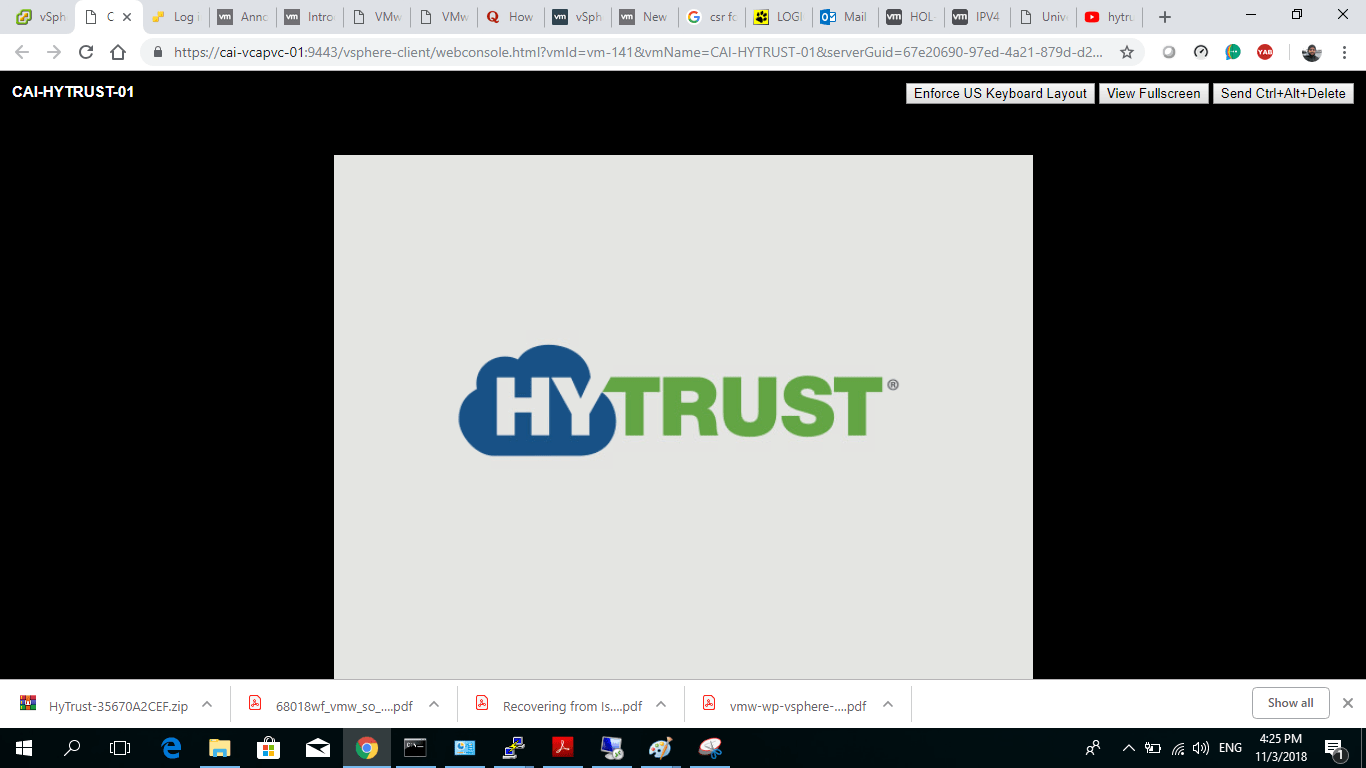Switch to the Mail Outlook tab
The height and width of the screenshot is (768, 1366).
pyautogui.click(x=845, y=17)
